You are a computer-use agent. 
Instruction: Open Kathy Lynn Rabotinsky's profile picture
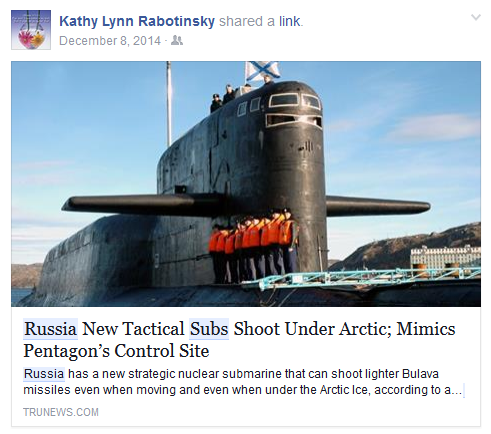[31, 30]
